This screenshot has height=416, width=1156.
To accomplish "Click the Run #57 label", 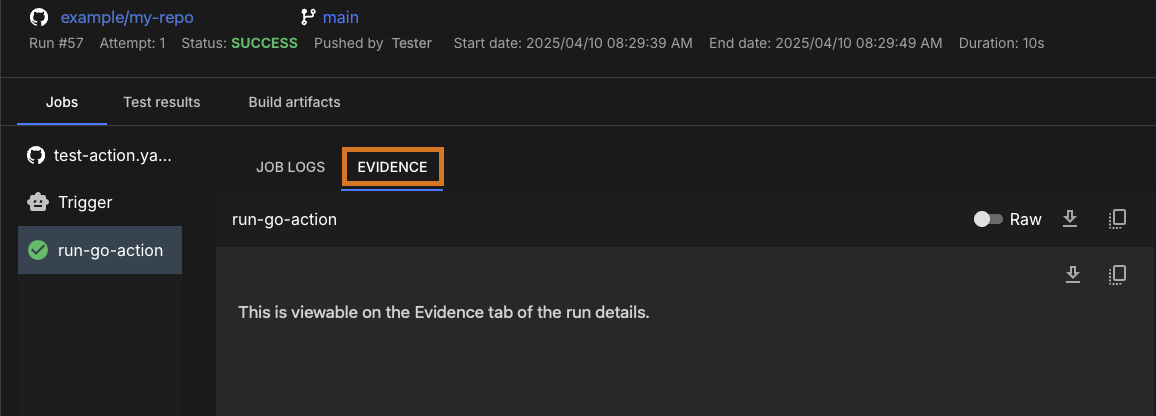I will 56,44.
